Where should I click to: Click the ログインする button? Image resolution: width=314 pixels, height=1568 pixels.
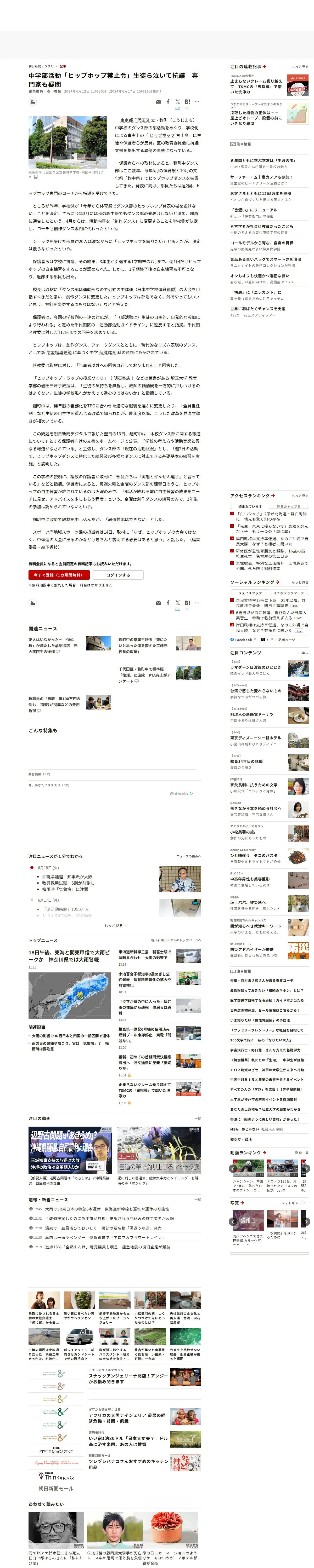click(118, 575)
